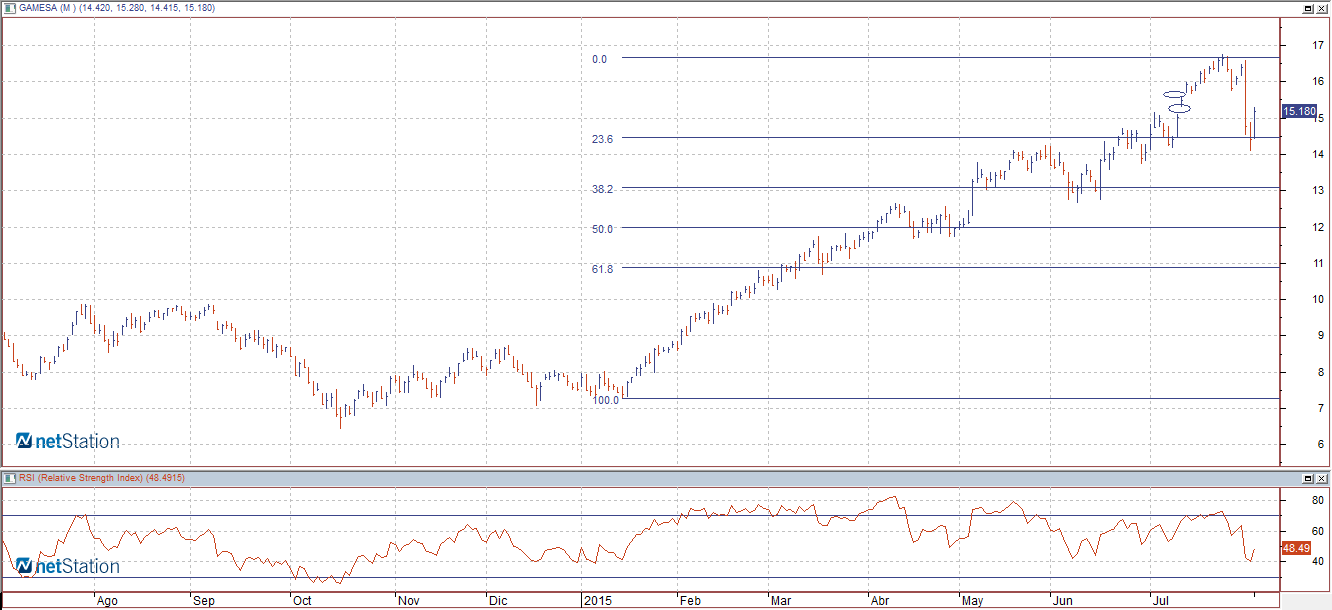This screenshot has height=610, width=1332.
Task: Select the 38.2 Fibonacci retracement level label
Action: pos(602,189)
